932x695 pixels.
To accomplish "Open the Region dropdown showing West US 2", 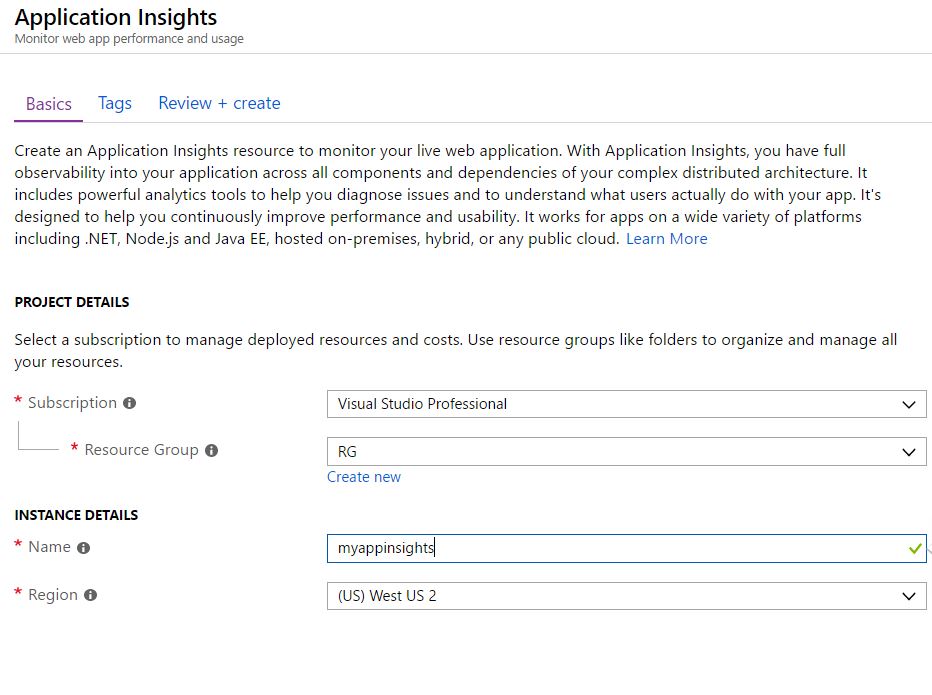I will click(x=620, y=595).
